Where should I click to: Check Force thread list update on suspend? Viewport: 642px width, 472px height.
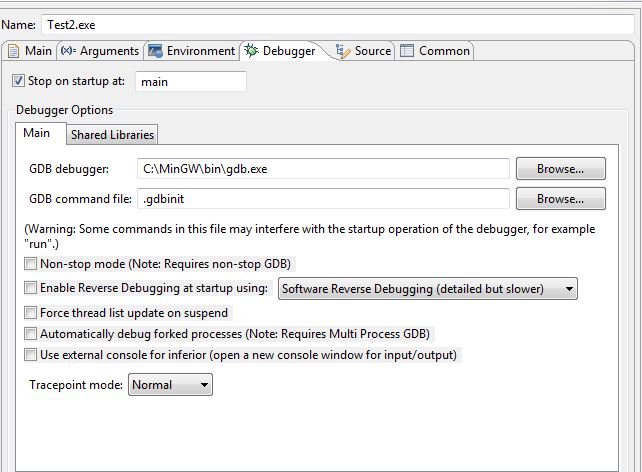(30, 313)
